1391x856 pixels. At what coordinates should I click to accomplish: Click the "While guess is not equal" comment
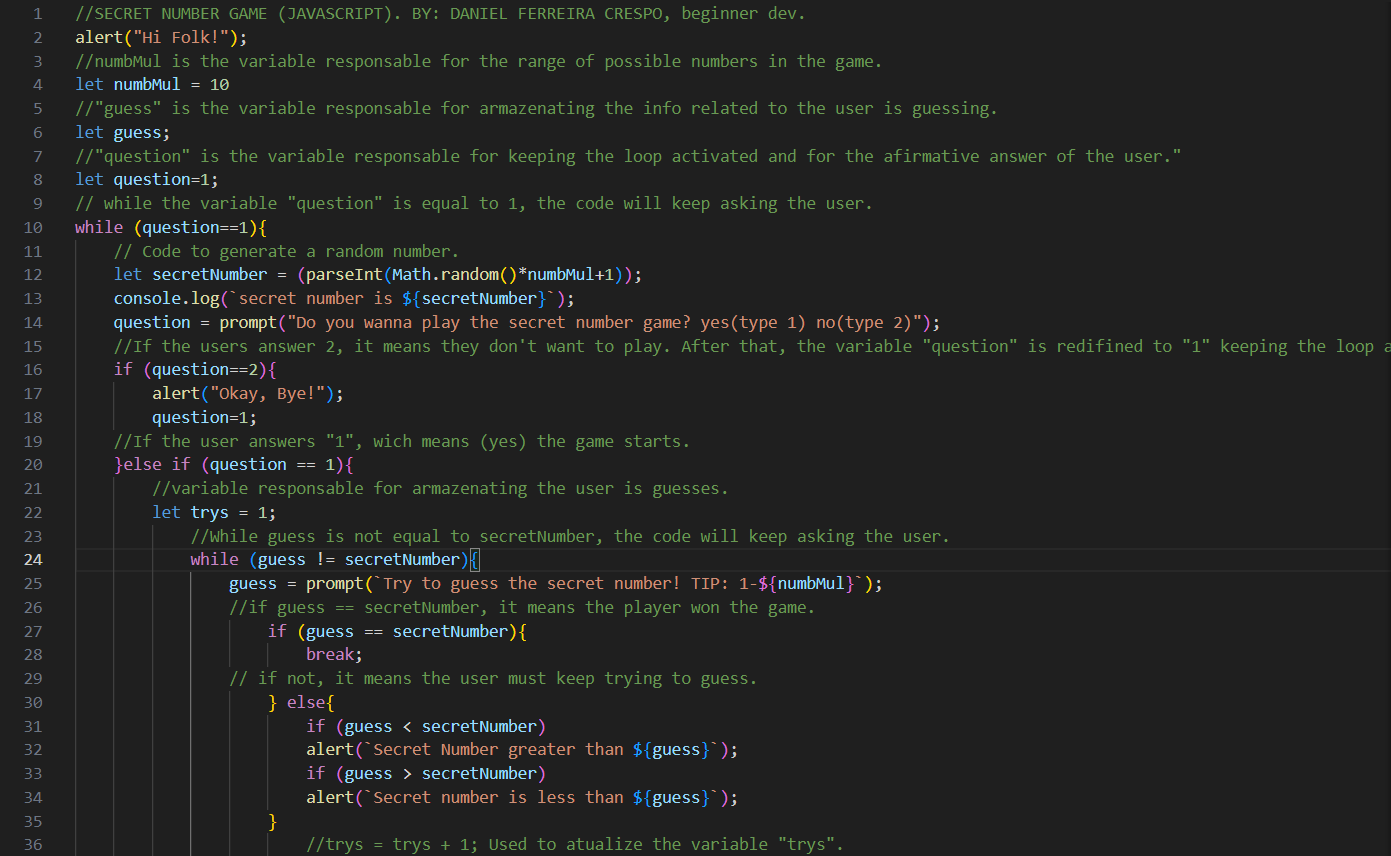point(570,537)
